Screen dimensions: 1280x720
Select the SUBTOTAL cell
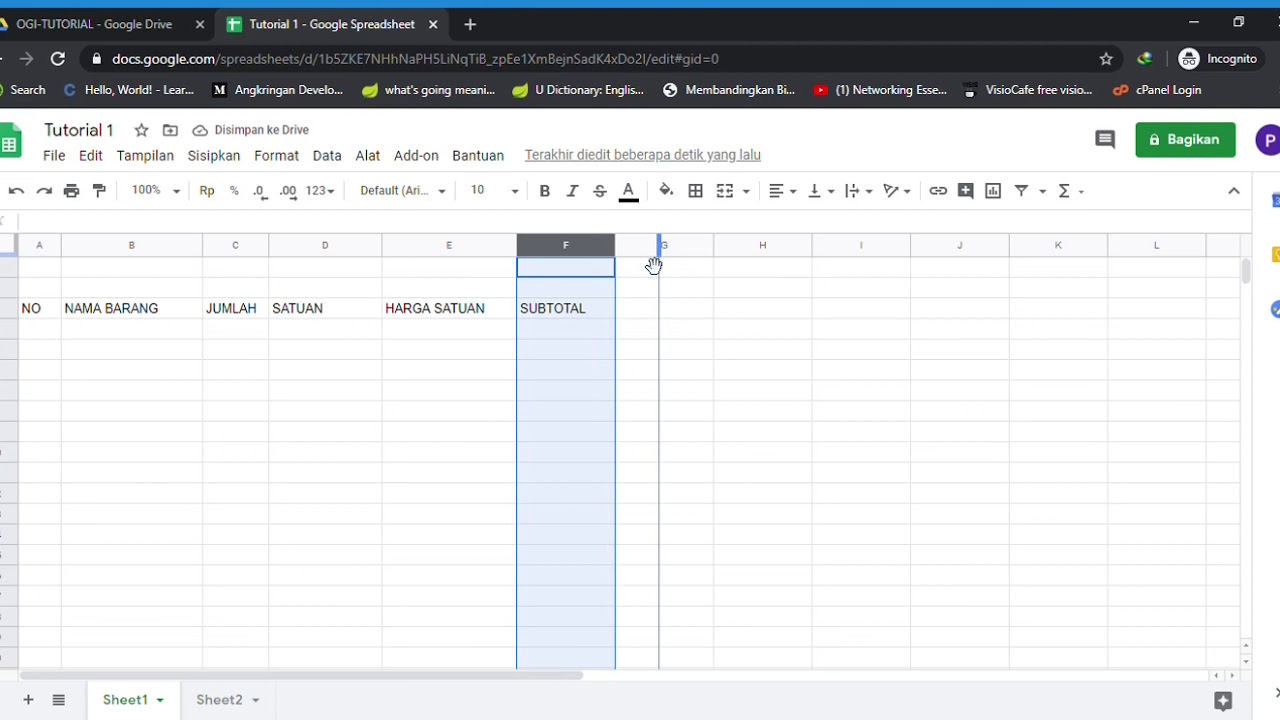pyautogui.click(x=566, y=308)
